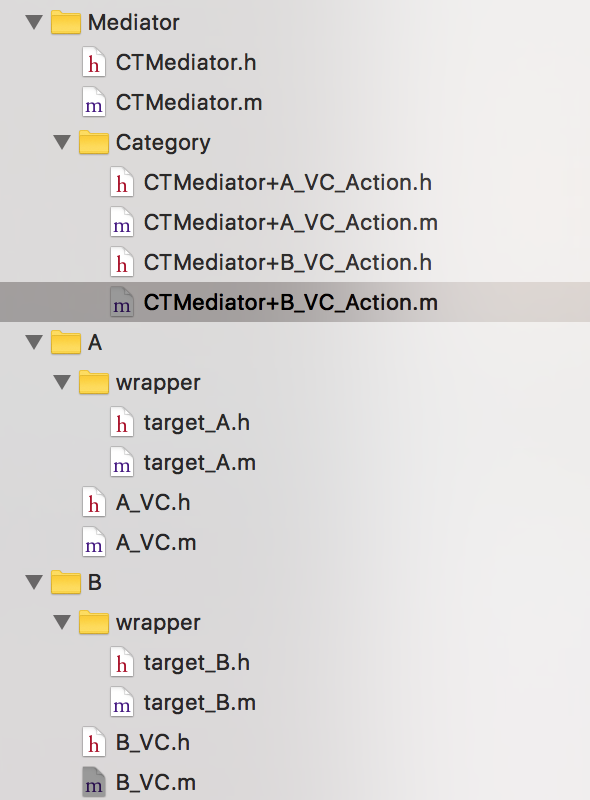590x800 pixels.
Task: Open CTMediator+A_VC_Action.m file
Action: [290, 222]
